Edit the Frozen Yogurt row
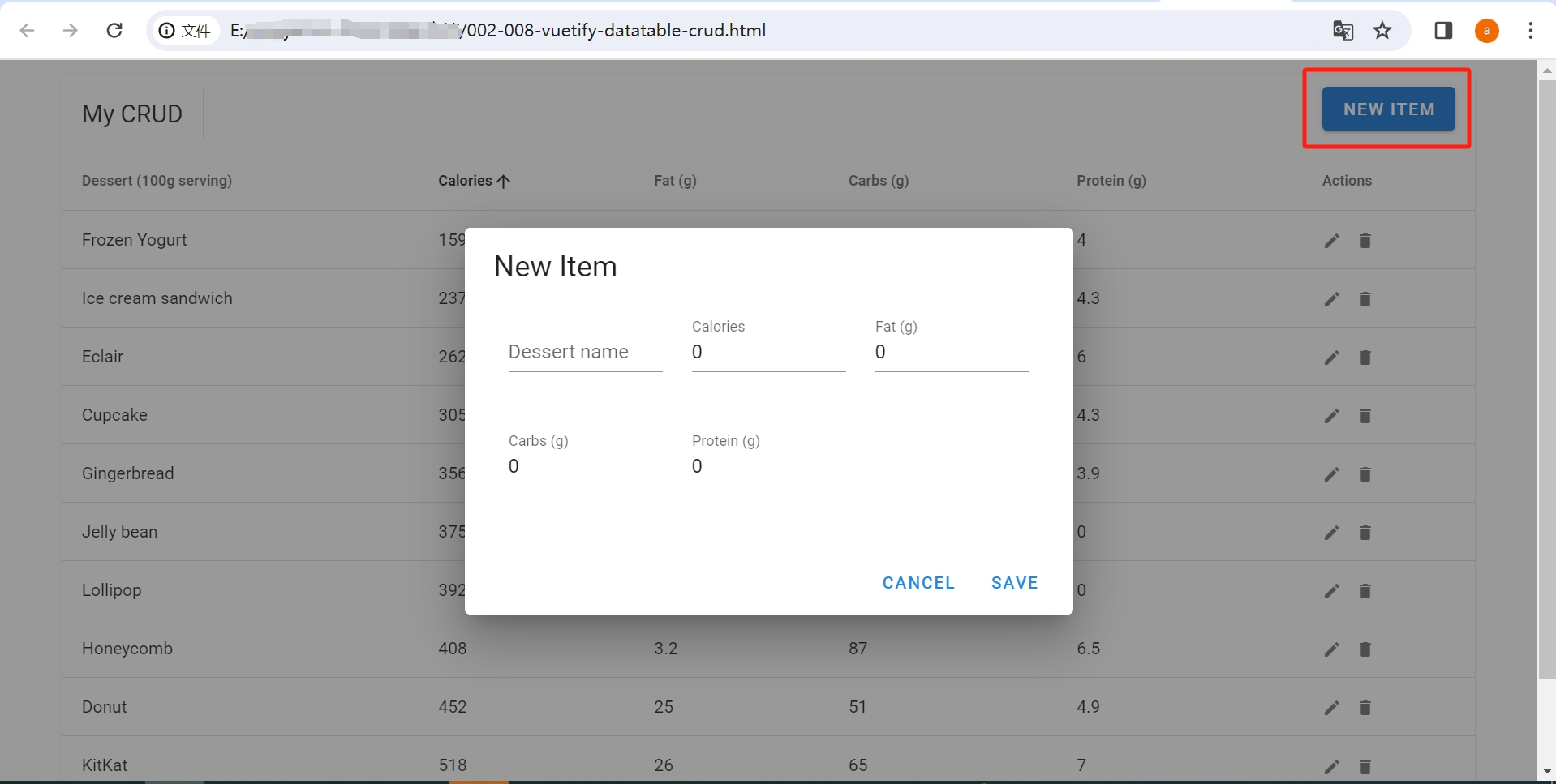This screenshot has width=1556, height=784. coord(1330,240)
